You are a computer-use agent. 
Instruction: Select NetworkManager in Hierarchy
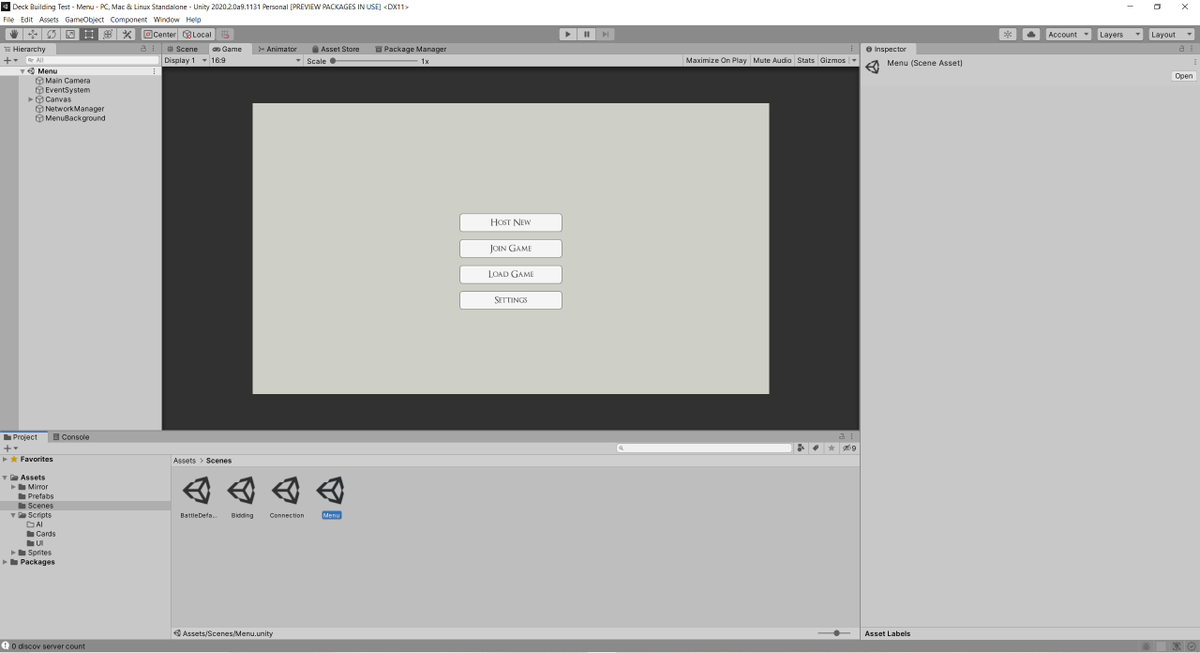(x=74, y=108)
